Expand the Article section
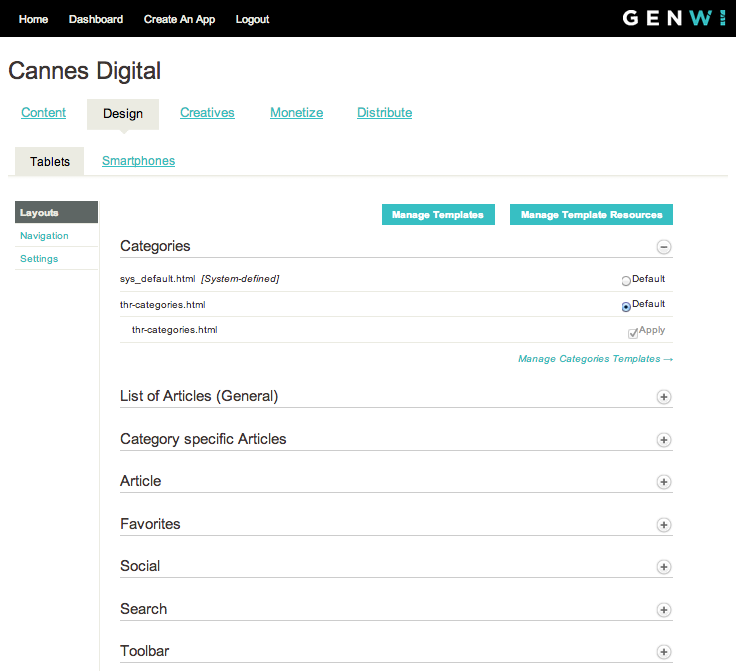The image size is (736, 671). [x=663, y=482]
